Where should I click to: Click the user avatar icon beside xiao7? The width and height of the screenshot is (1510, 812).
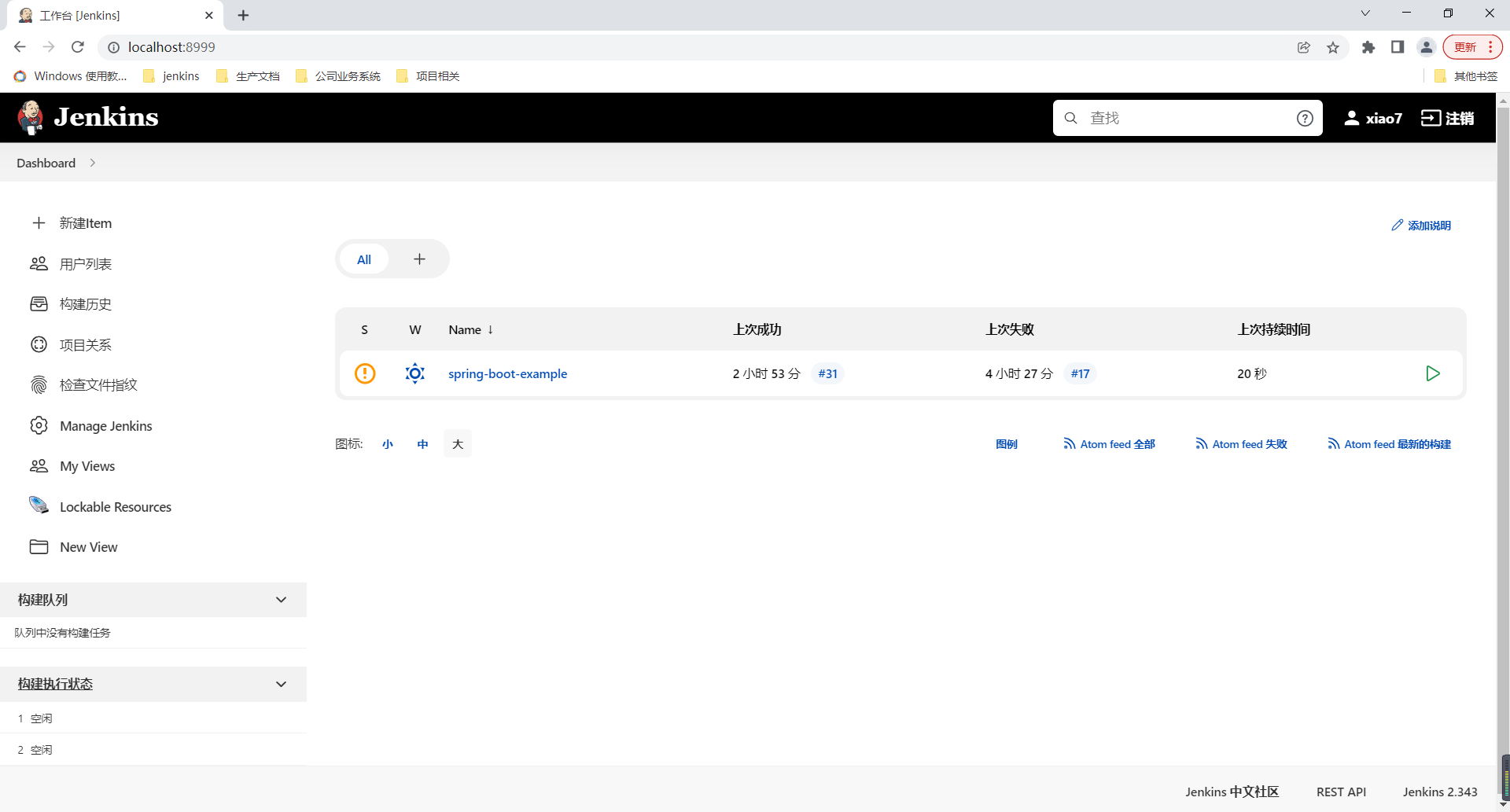1351,118
